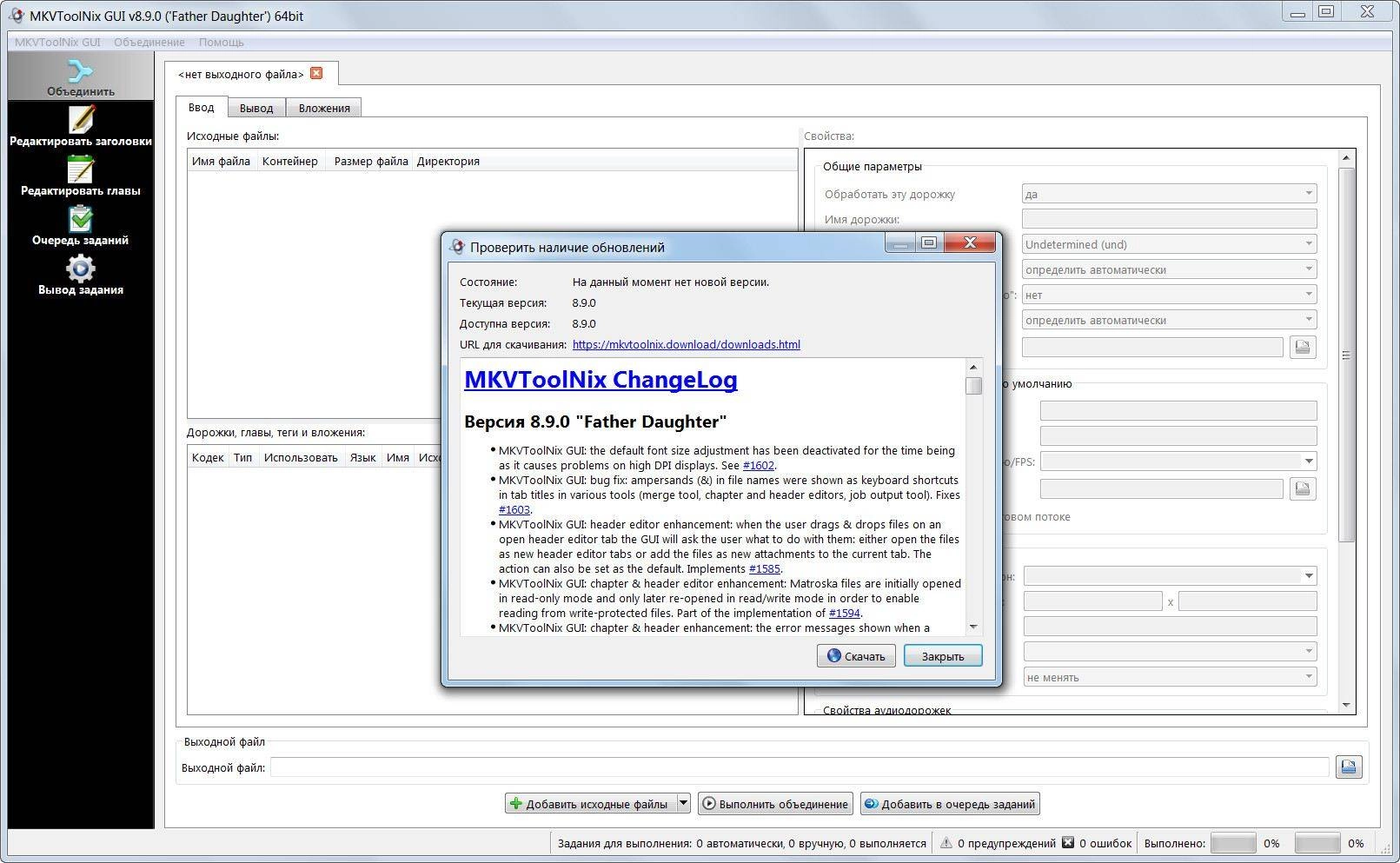Click Выполнить объединение button
Viewport: 1400px width, 863px height.
[775, 803]
